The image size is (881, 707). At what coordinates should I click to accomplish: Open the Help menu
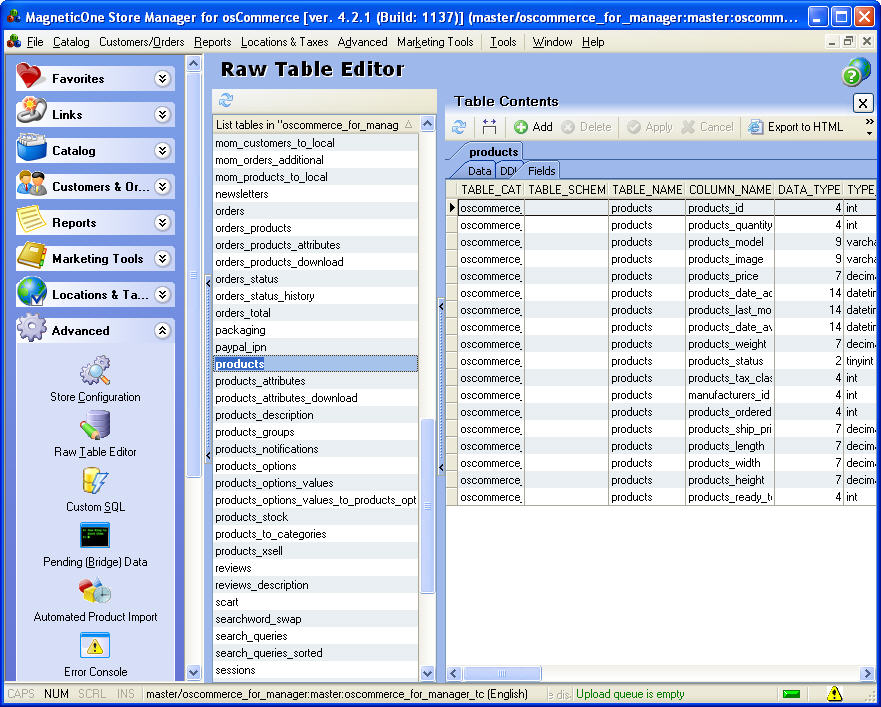(593, 42)
